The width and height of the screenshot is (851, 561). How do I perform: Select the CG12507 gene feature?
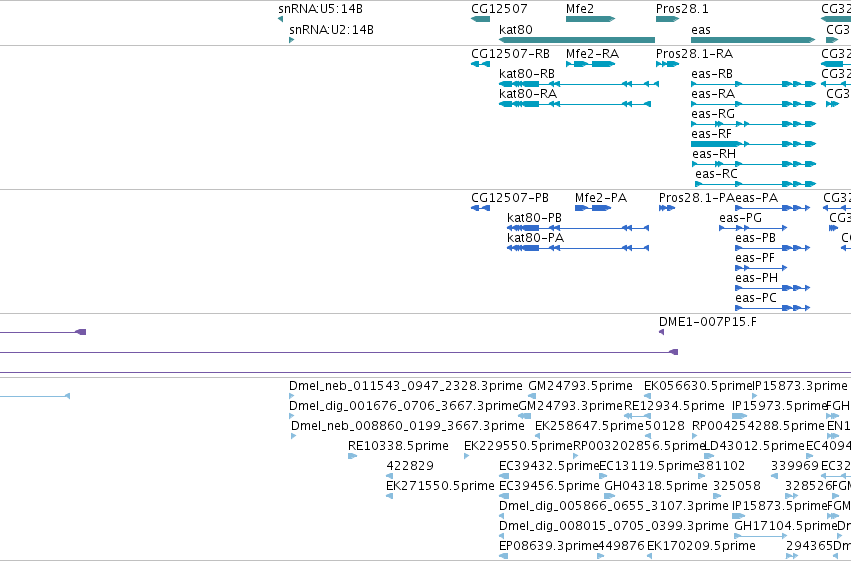pos(480,19)
